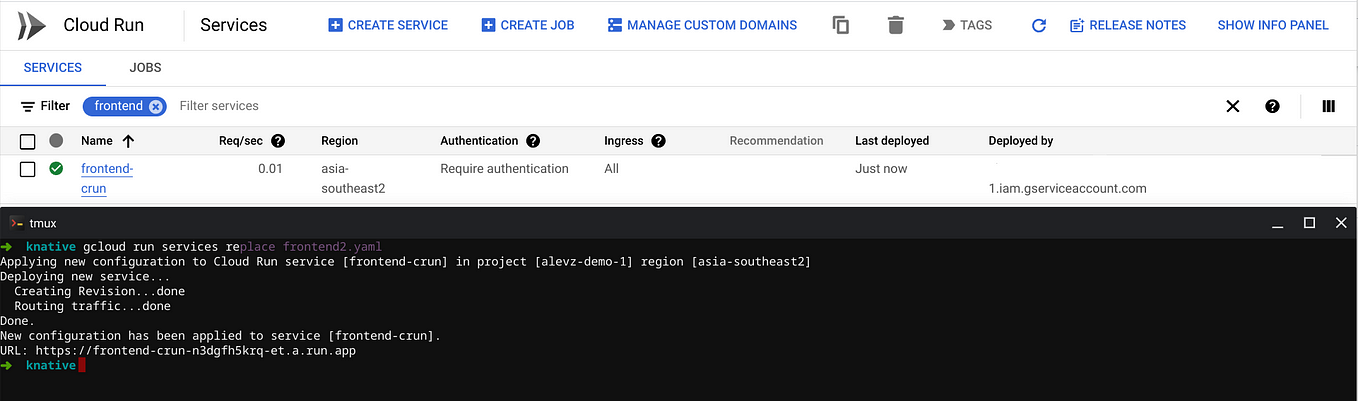The height and width of the screenshot is (401, 1358).
Task: Click Require authentication cell
Action: pos(504,169)
